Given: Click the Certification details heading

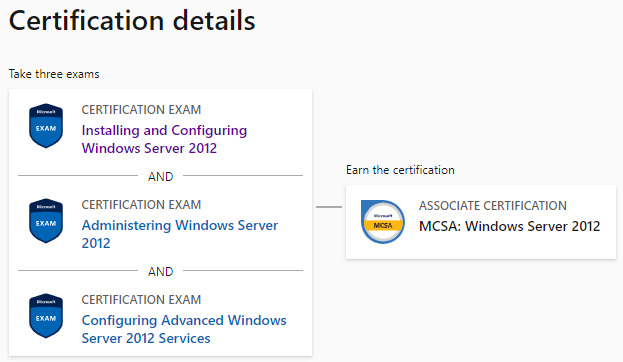Looking at the screenshot, I should [132, 21].
